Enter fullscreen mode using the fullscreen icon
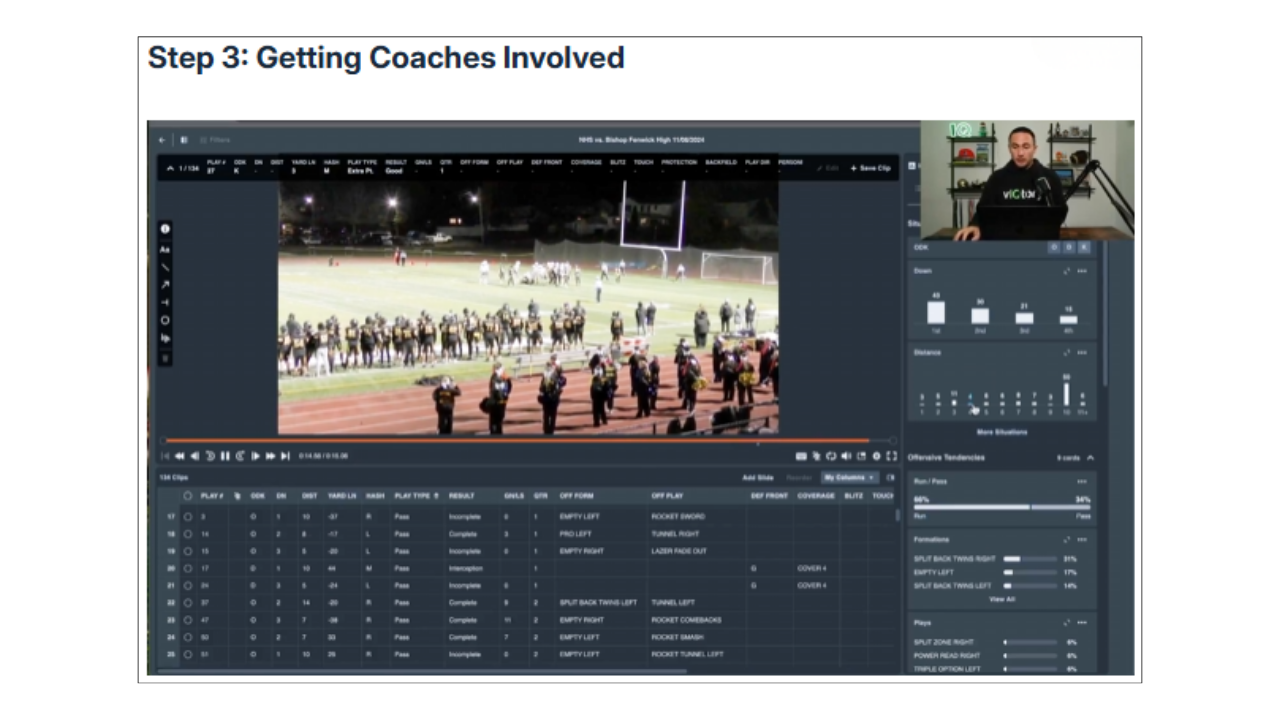The width and height of the screenshot is (1280, 720). coord(891,455)
